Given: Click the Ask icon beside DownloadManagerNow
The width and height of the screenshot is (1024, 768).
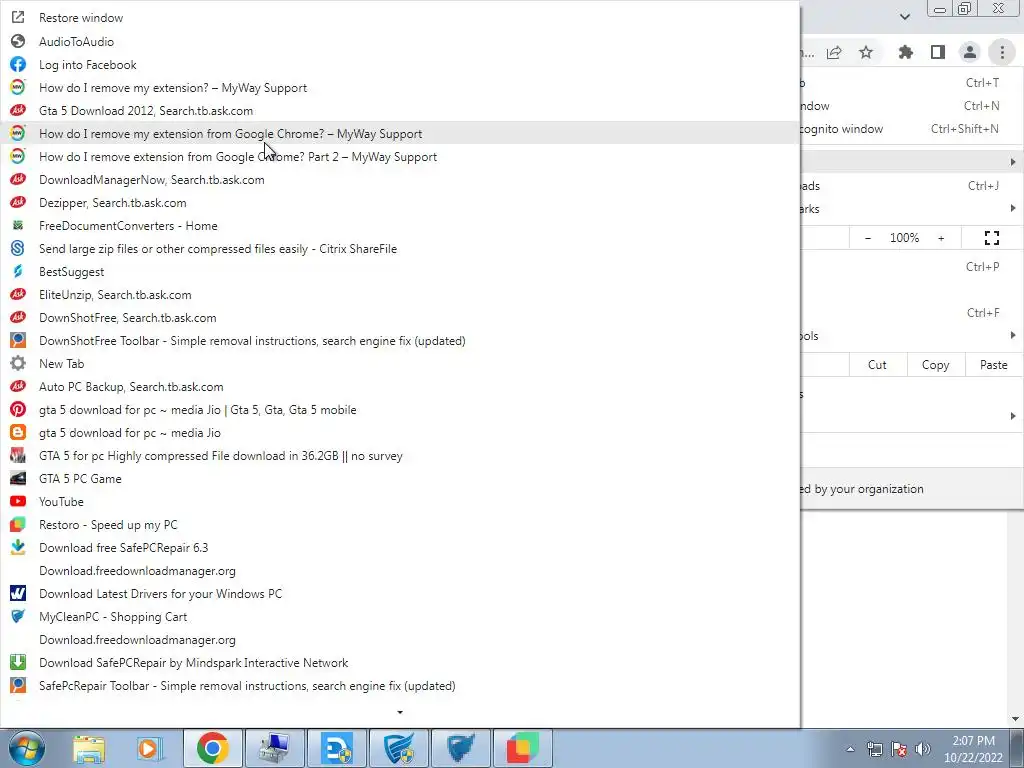Looking at the screenshot, I should click(18, 180).
